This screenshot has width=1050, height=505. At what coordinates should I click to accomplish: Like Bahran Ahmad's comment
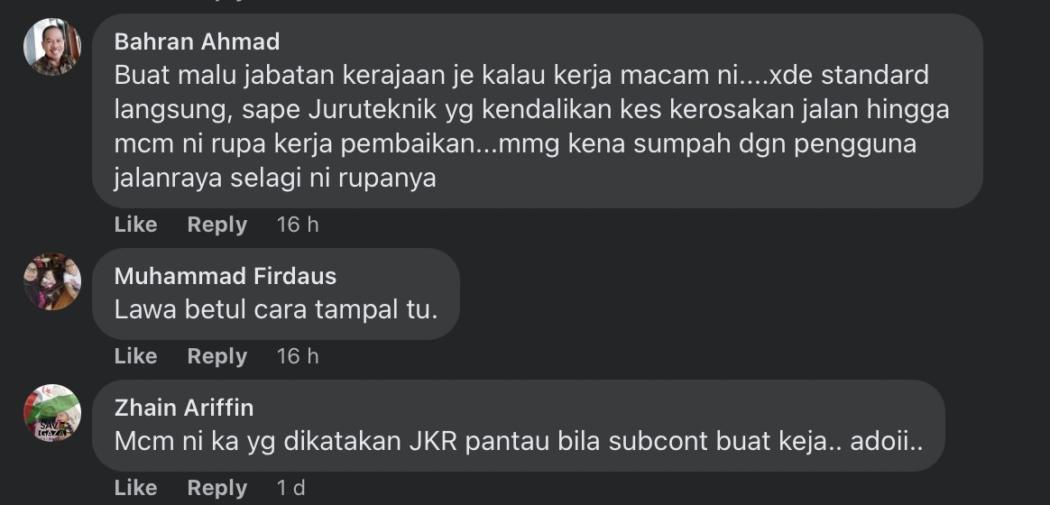click(136, 225)
